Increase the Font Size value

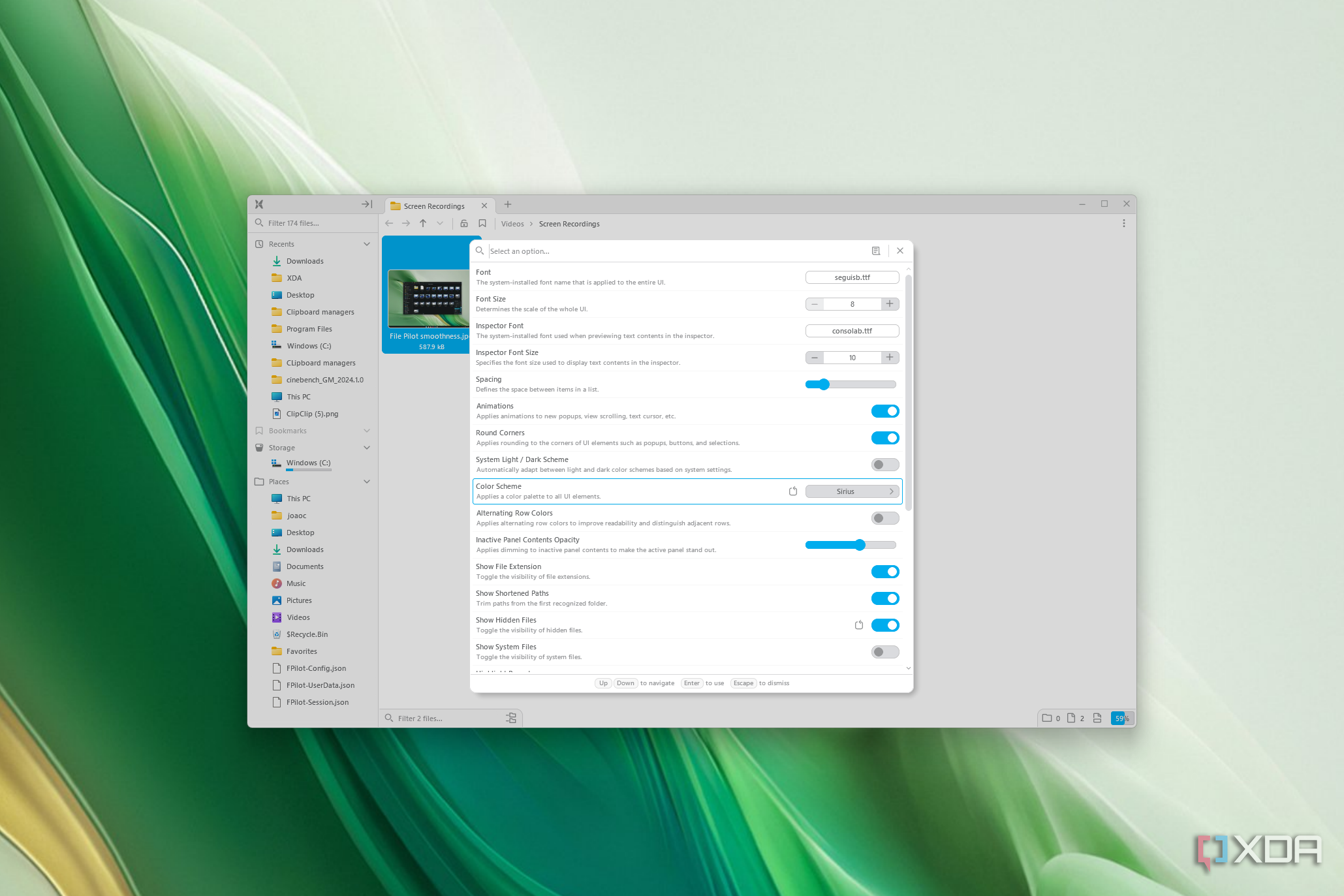tap(890, 304)
